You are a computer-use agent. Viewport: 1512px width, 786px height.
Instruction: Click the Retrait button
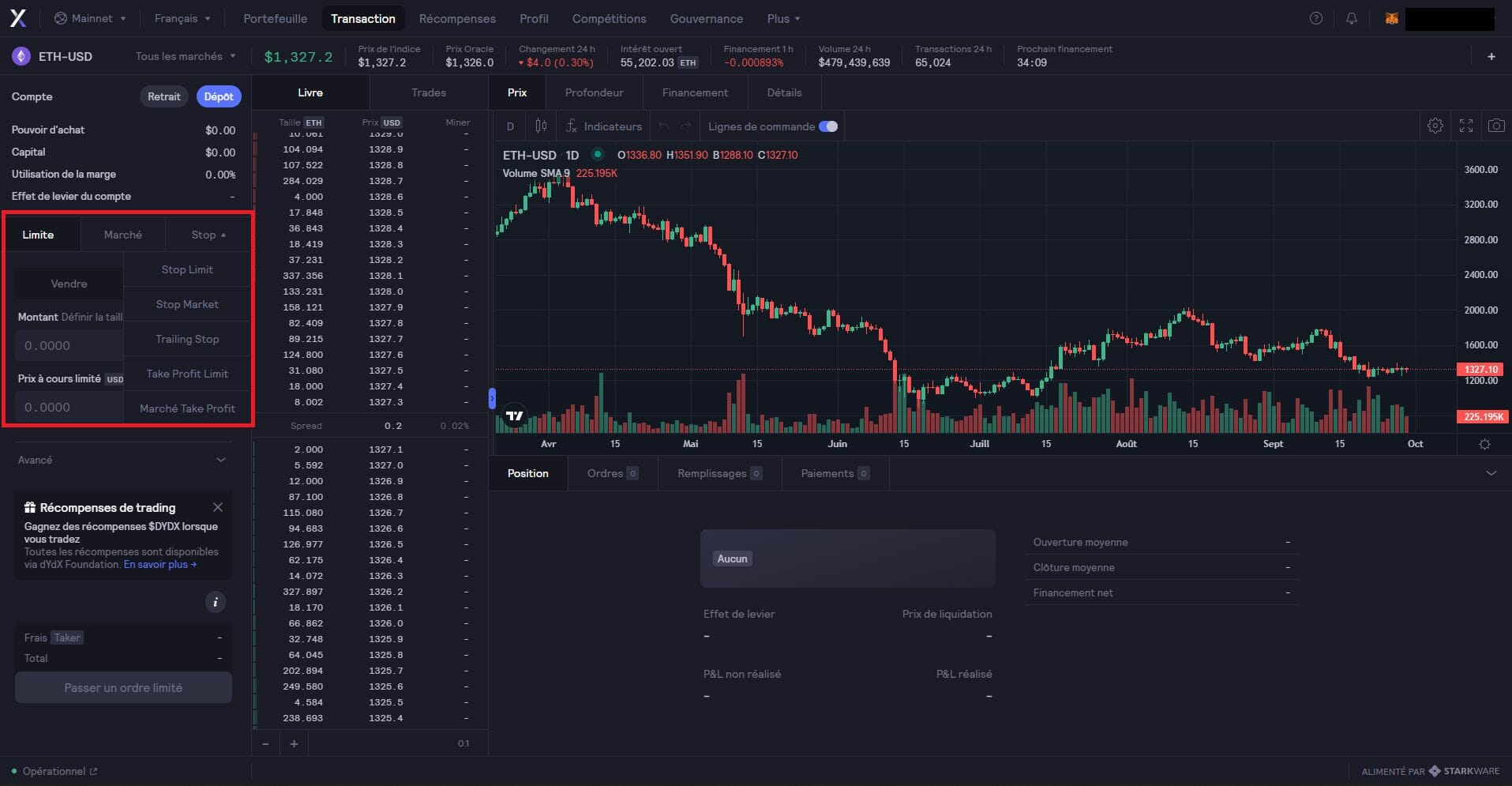(164, 96)
